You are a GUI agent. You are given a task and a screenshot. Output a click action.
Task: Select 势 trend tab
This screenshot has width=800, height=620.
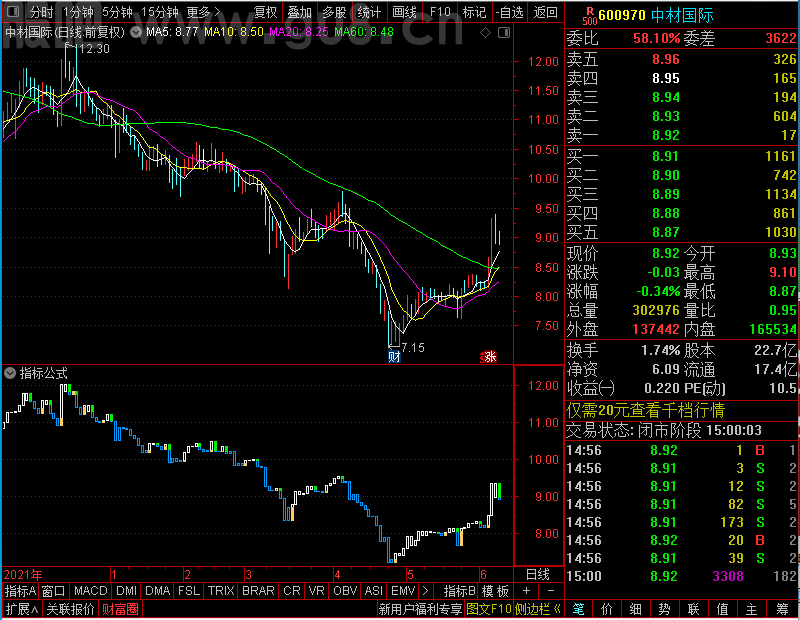click(664, 609)
